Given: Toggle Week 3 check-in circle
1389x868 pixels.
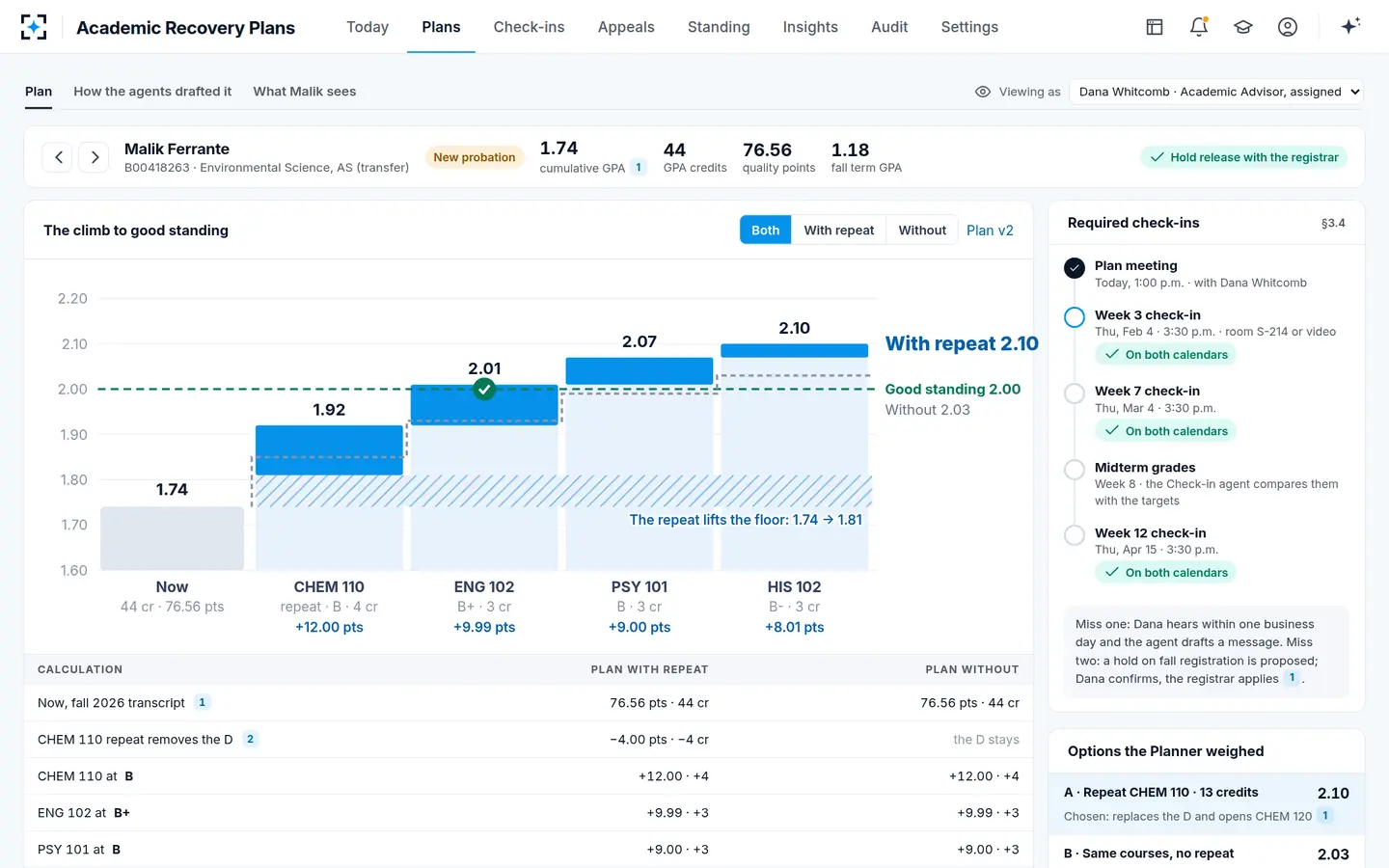Looking at the screenshot, I should point(1075,316).
